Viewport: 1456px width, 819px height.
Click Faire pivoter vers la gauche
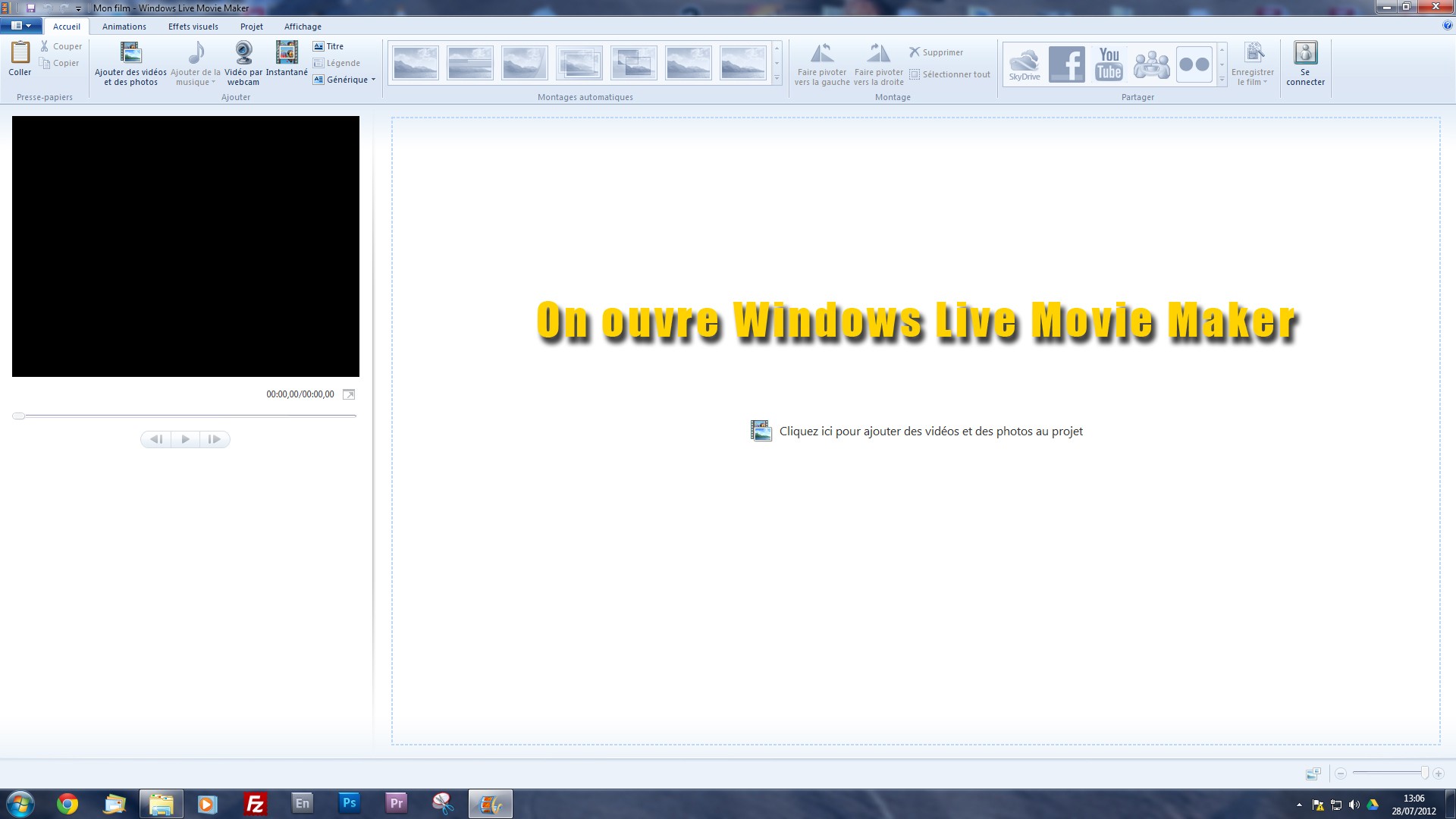tap(822, 64)
